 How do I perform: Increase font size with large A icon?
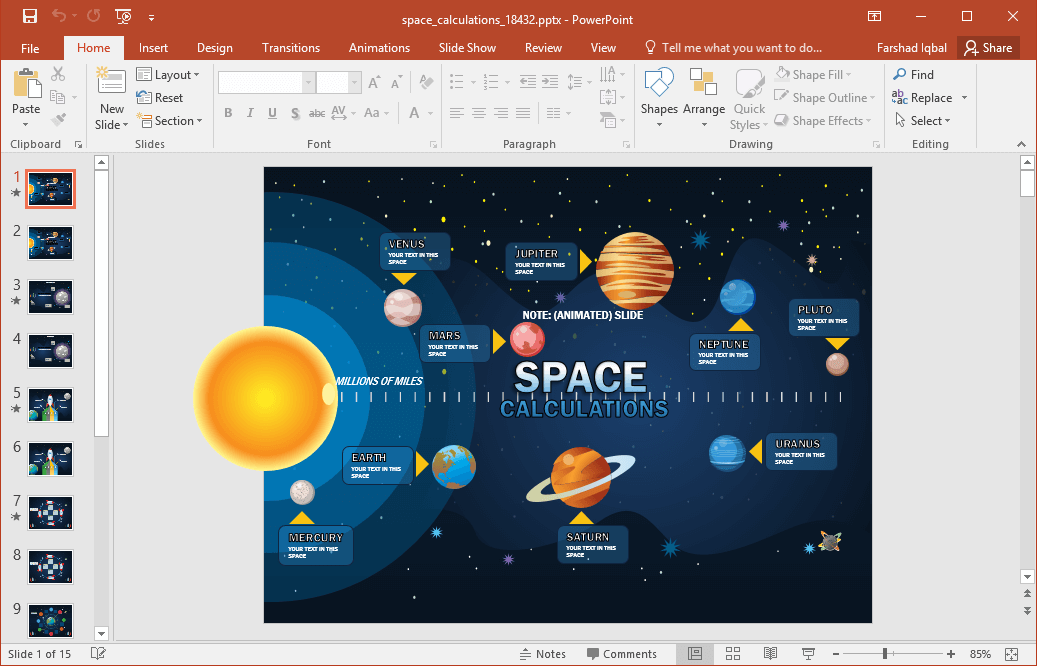point(374,82)
